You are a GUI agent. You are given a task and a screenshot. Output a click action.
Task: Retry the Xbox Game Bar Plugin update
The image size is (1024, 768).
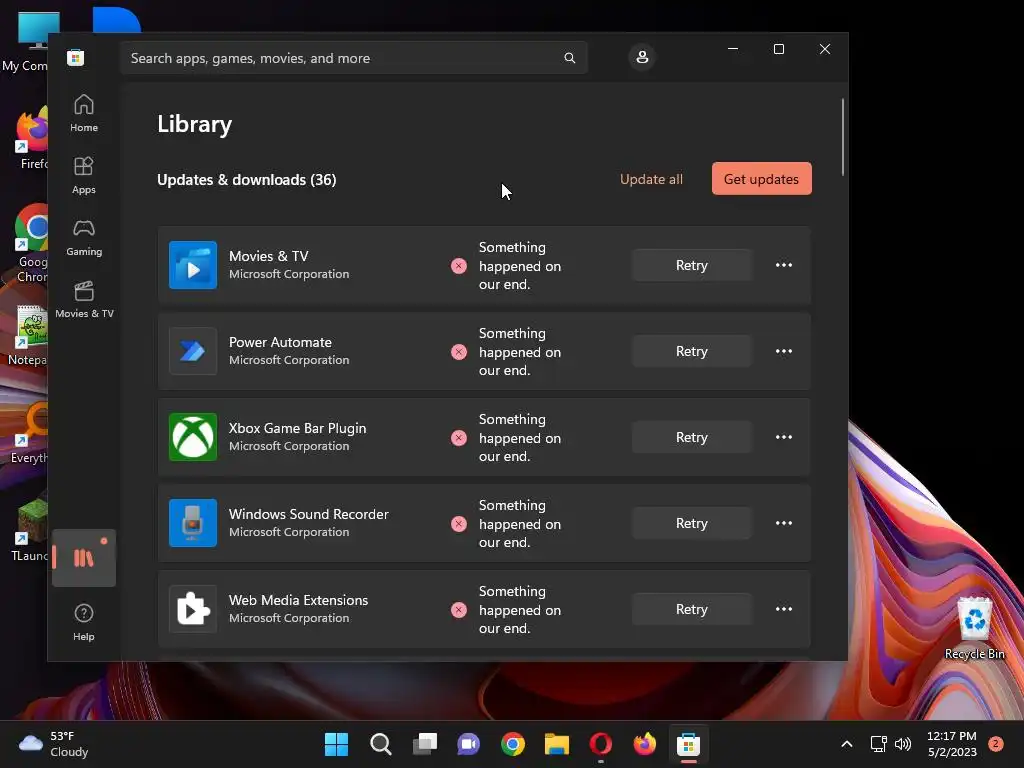692,437
